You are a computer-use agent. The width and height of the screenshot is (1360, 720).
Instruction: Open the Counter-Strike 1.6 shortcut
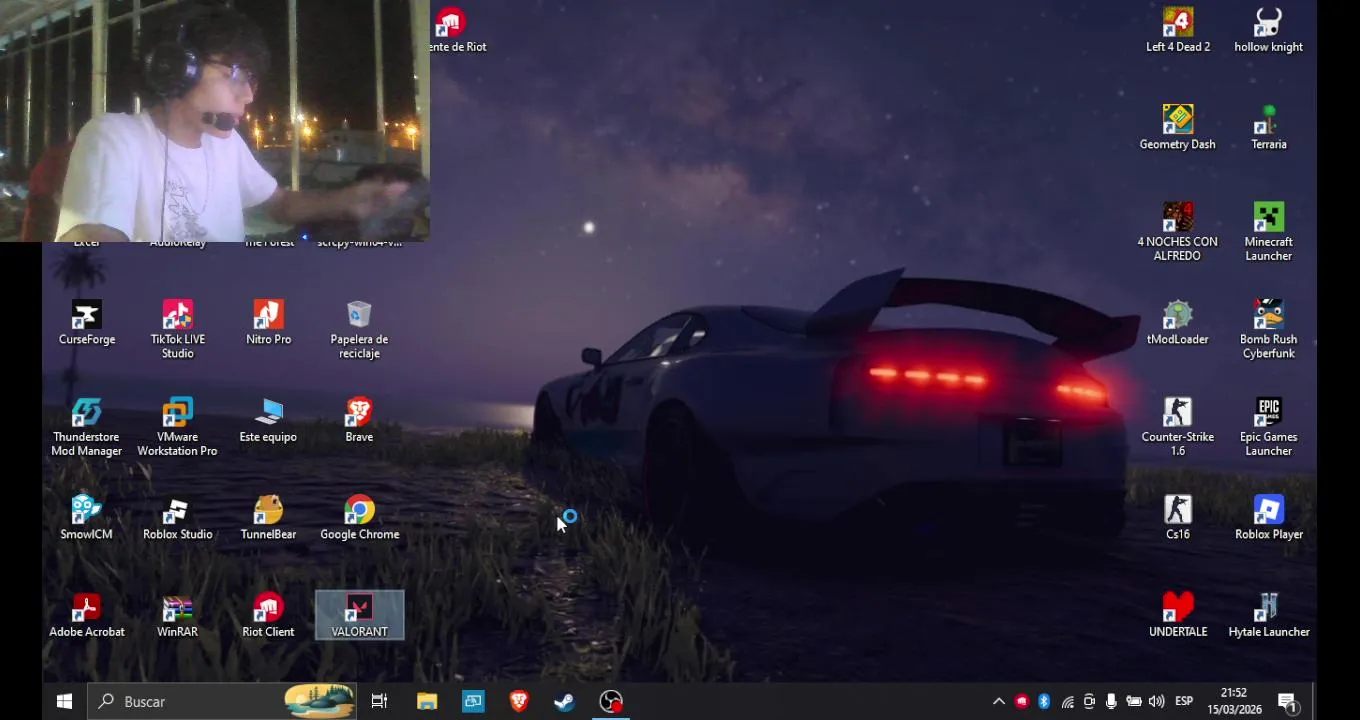coord(1178,427)
